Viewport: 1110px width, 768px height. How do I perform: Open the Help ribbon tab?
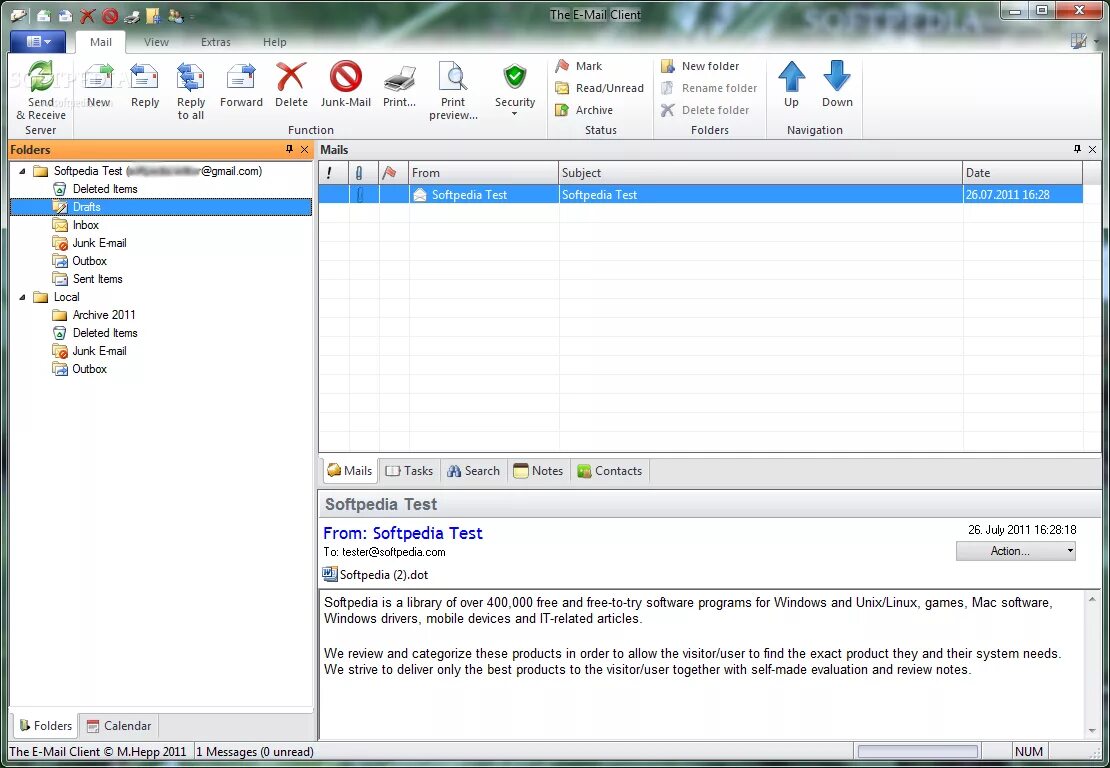(x=275, y=42)
